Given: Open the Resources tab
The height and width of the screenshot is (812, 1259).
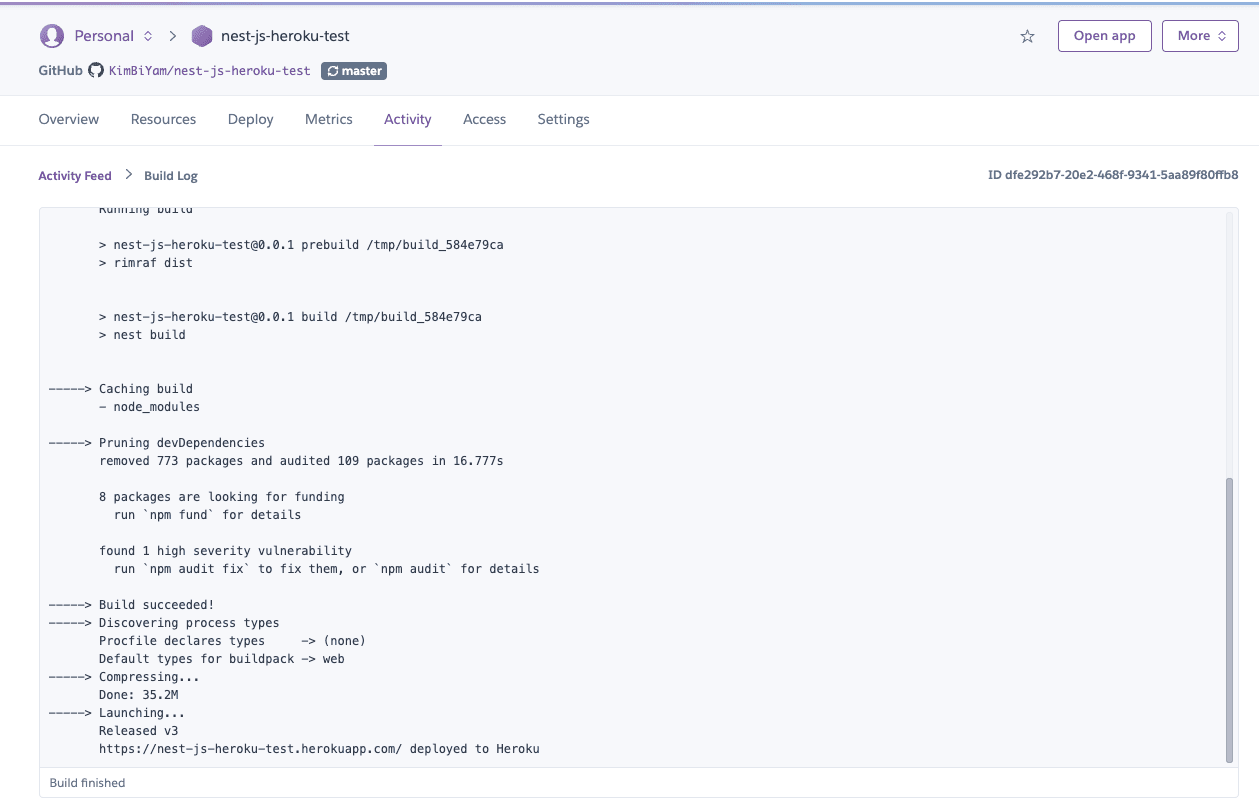Looking at the screenshot, I should (x=163, y=119).
